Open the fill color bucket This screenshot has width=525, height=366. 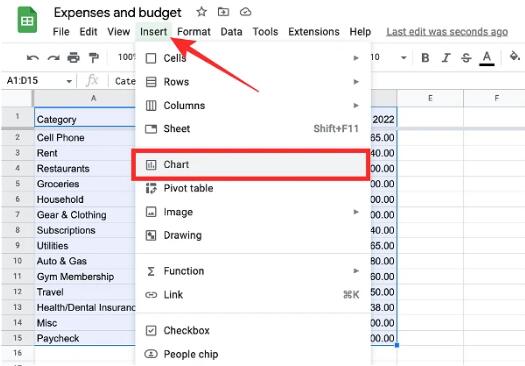(514, 56)
